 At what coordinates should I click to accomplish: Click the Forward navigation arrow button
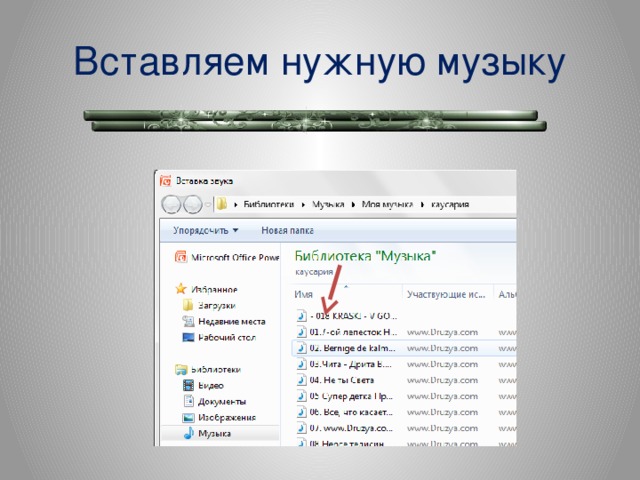(192, 204)
